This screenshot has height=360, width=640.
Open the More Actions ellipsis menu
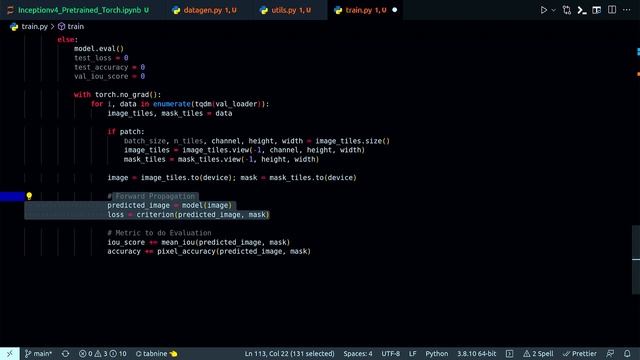pos(626,10)
